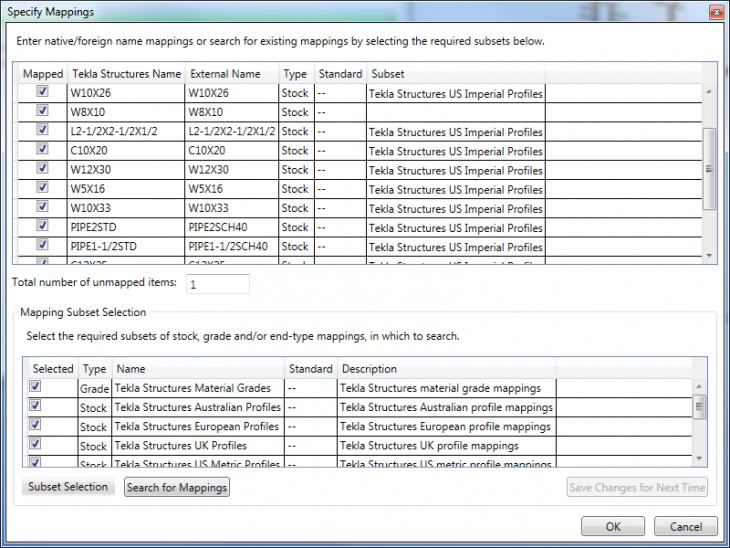Screen dimensions: 730x548
Task: Toggle Mapped checkbox for W8X10 row
Action: click(x=42, y=110)
